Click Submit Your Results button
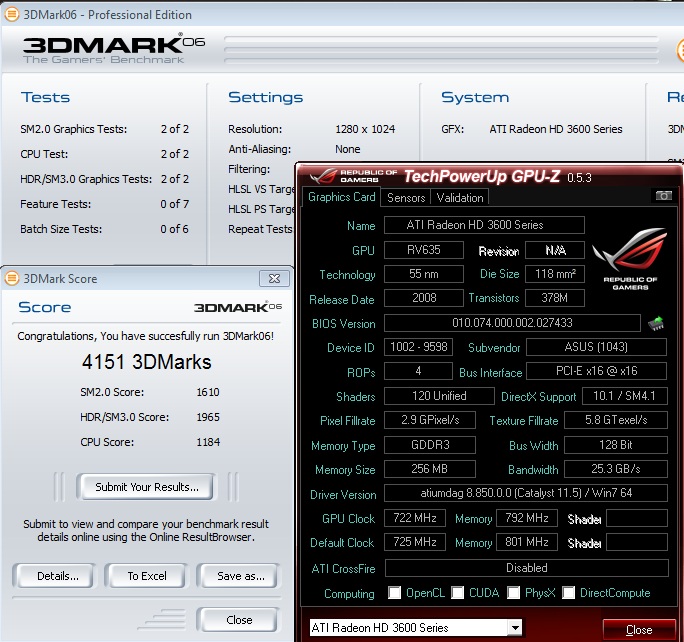Screen dimensions: 684x642 [147, 487]
